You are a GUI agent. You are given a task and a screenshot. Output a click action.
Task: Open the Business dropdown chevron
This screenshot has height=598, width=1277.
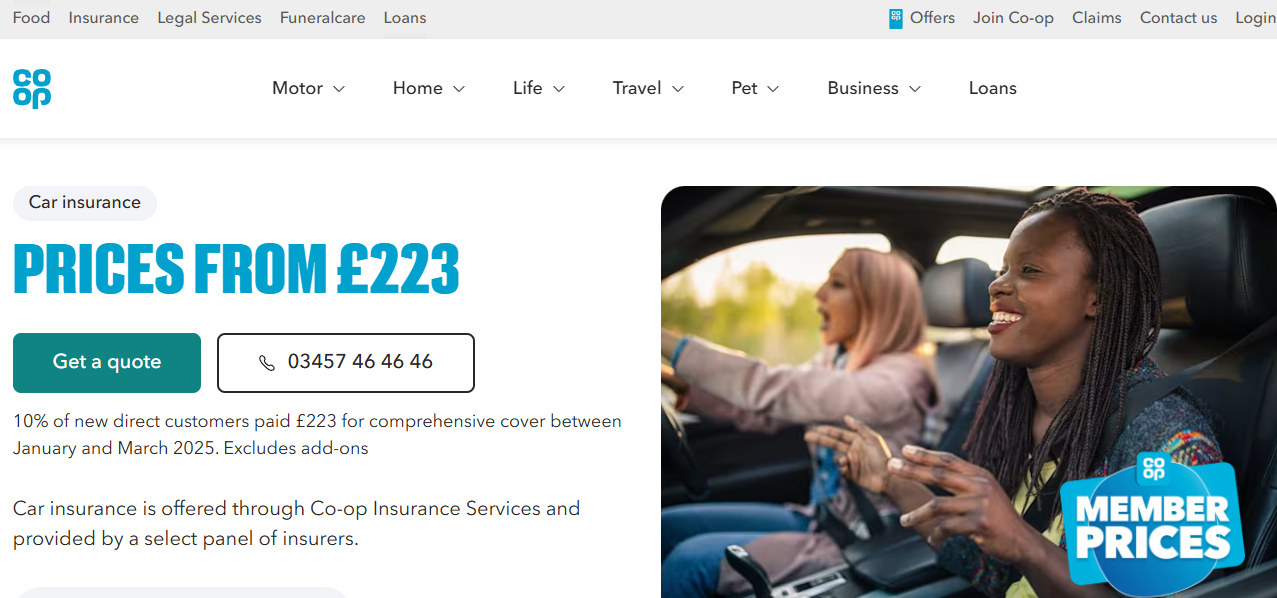click(915, 89)
